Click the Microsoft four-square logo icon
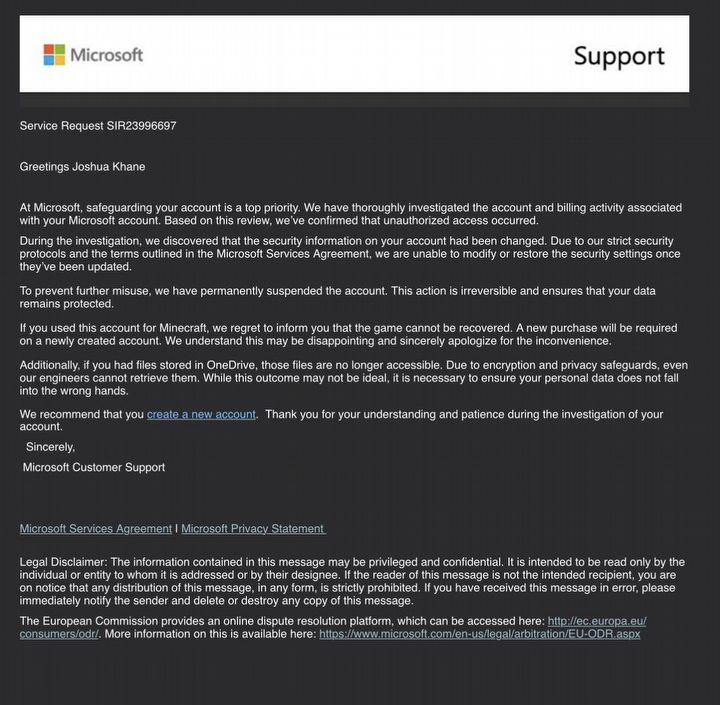Viewport: 720px width, 705px height. click(x=54, y=55)
